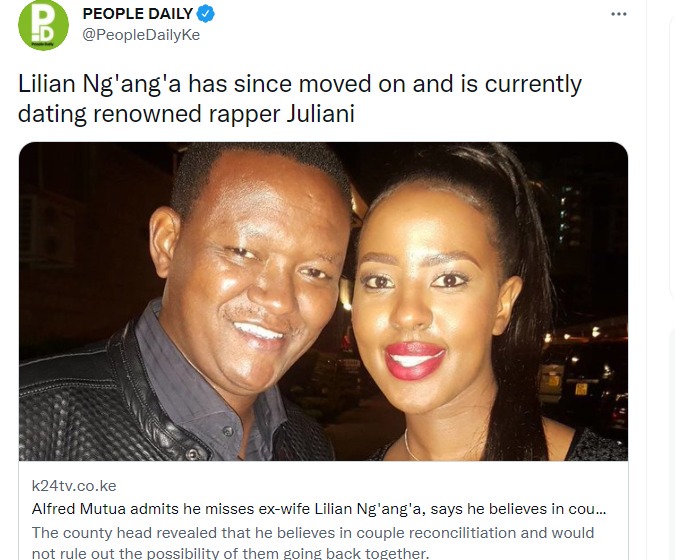This screenshot has width=675, height=560.
Task: Click the k24tv.co.ke domain link
Action: [74, 486]
